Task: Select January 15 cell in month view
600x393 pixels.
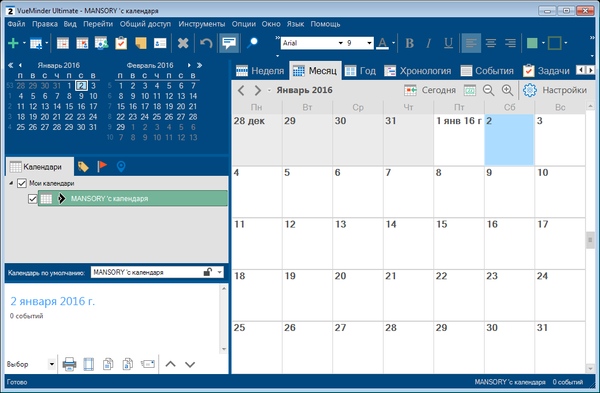Action: [x=459, y=243]
